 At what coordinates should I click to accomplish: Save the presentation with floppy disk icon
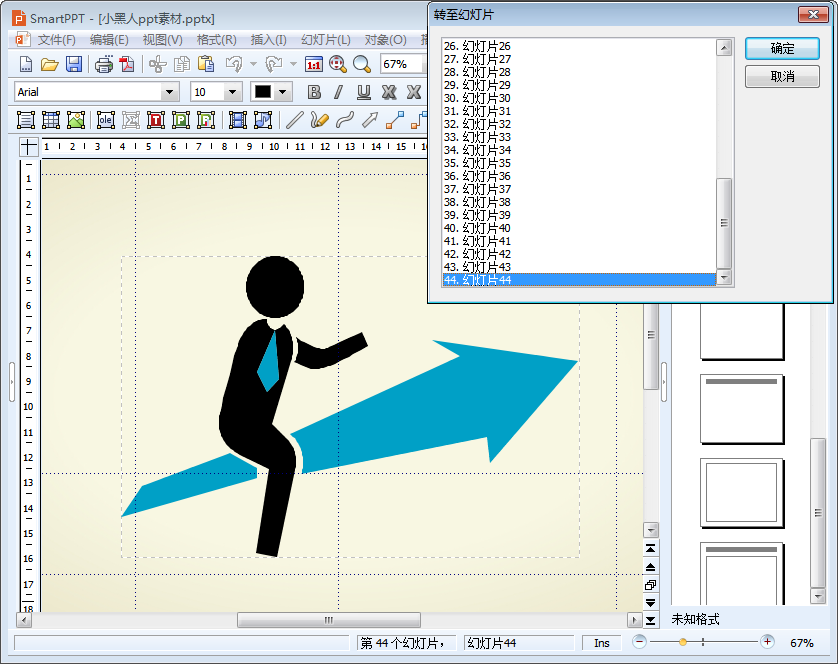pos(74,64)
